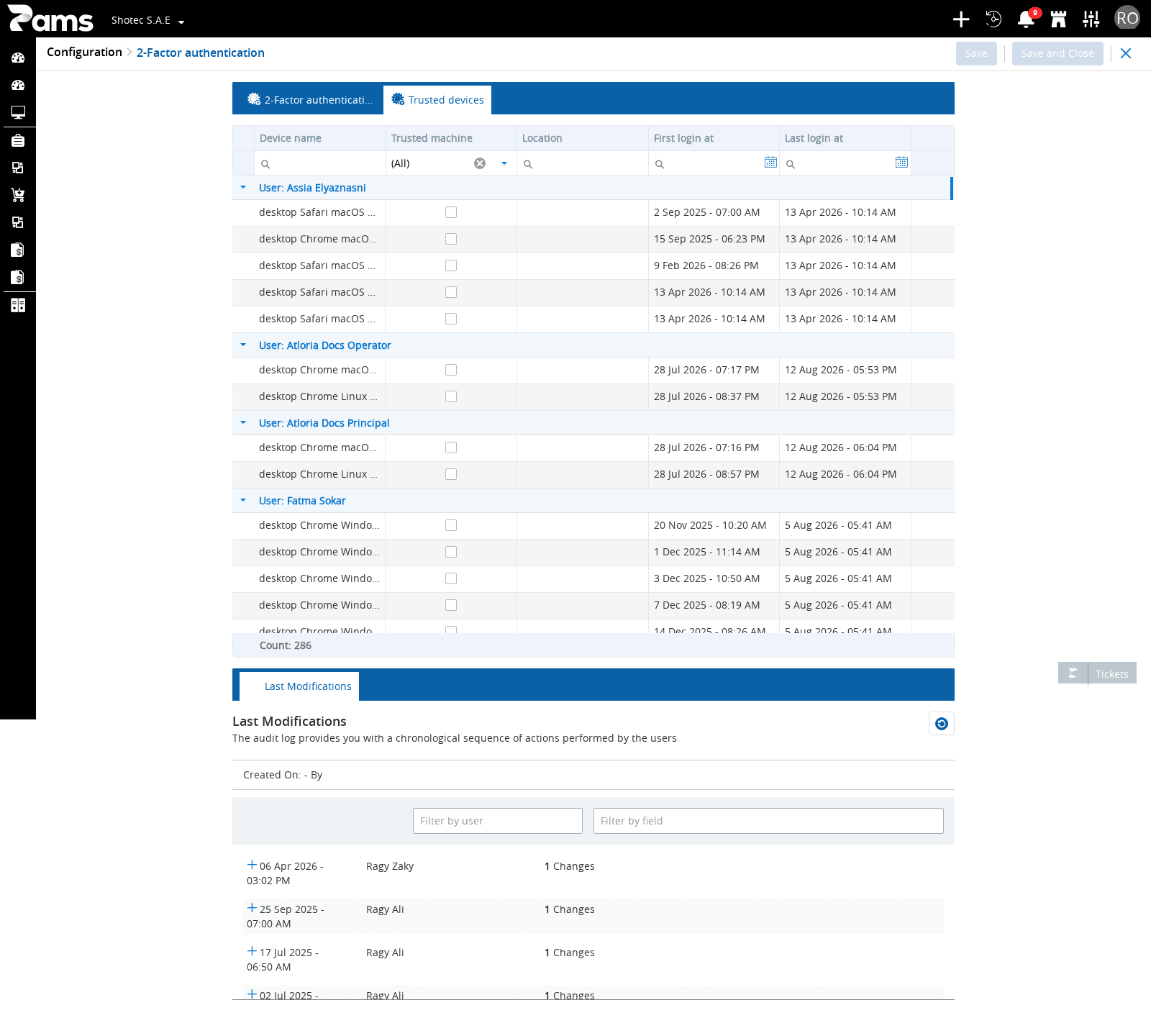This screenshot has height=1036, width=1151.
Task: Tick trusted checkbox for 28 Jul 2026 07:17 PM device
Action: (451, 370)
